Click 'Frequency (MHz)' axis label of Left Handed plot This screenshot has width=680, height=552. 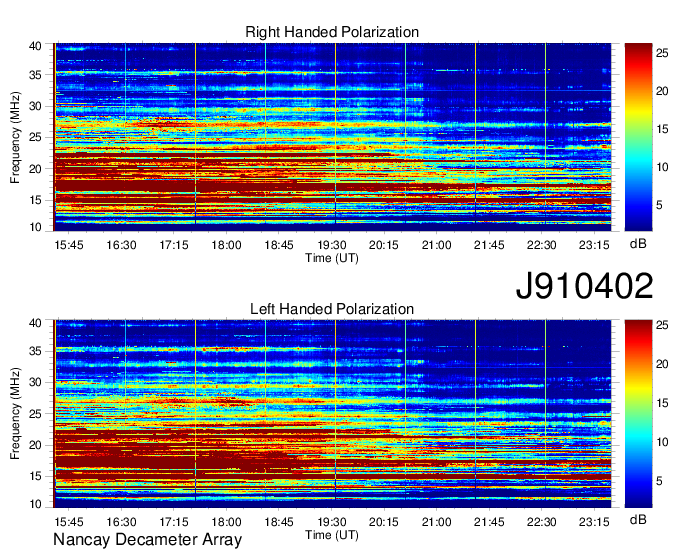pos(15,414)
